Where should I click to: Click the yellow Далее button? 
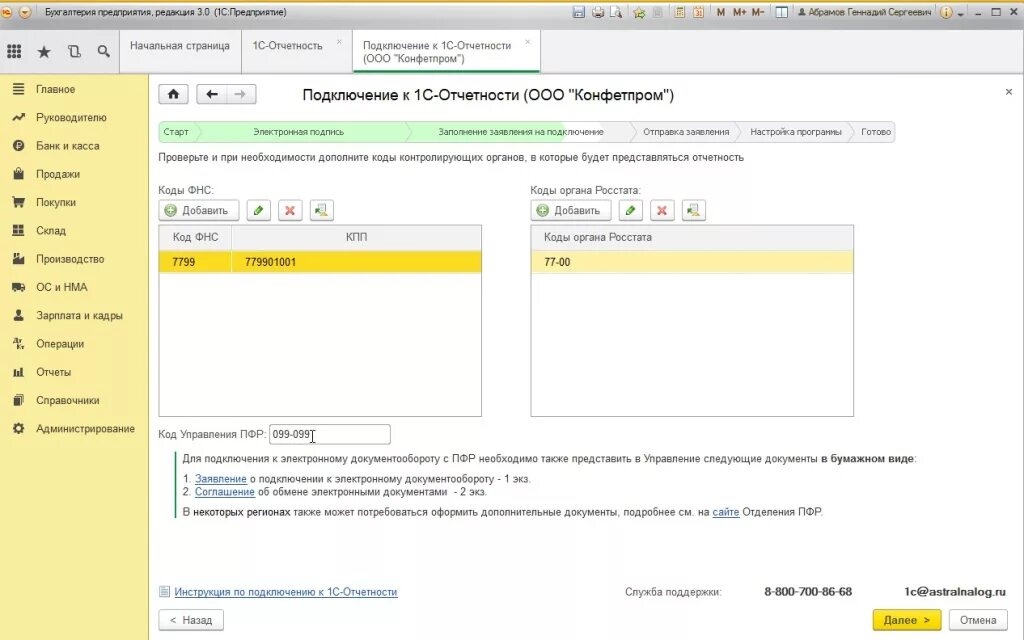906,620
